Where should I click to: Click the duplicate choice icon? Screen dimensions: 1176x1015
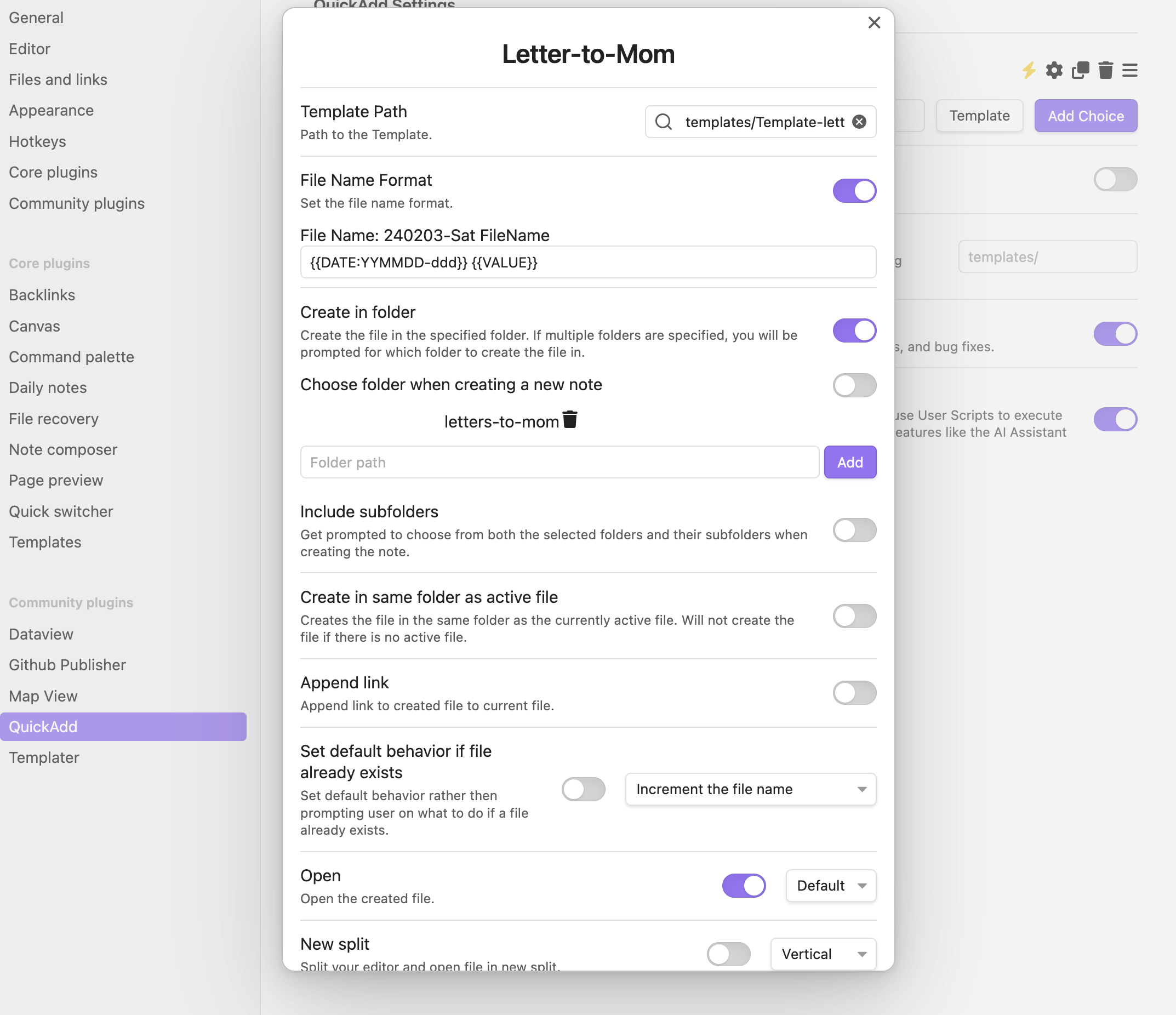[1080, 70]
